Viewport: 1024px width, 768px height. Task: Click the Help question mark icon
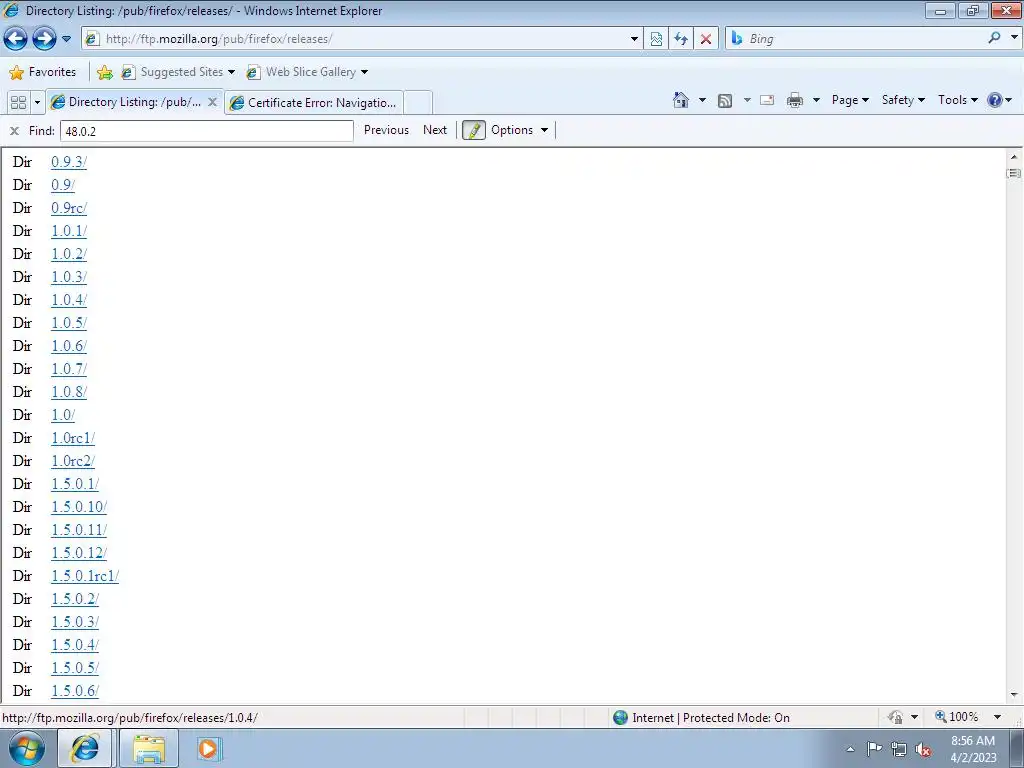(995, 100)
